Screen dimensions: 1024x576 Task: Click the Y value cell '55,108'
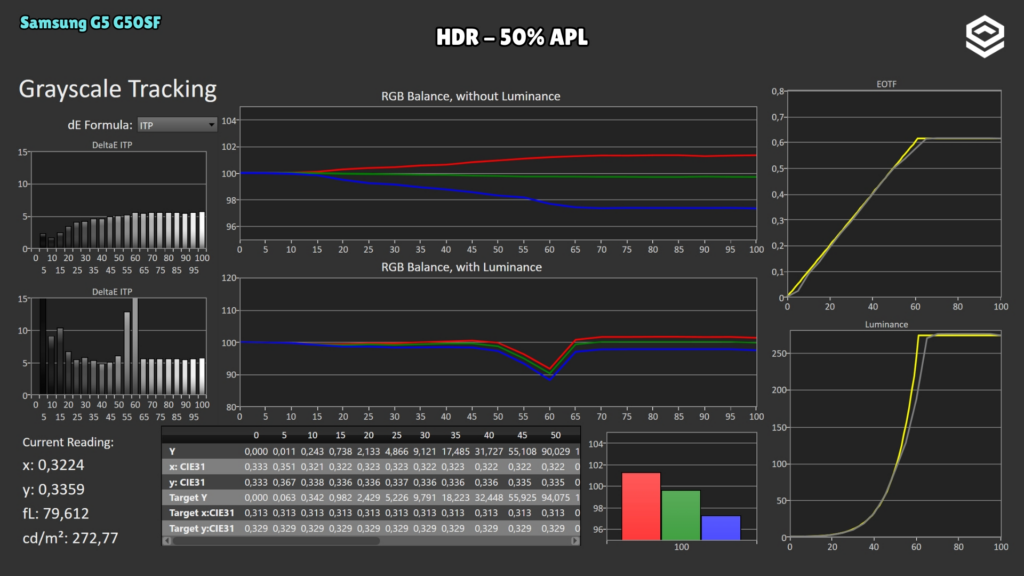pos(522,451)
